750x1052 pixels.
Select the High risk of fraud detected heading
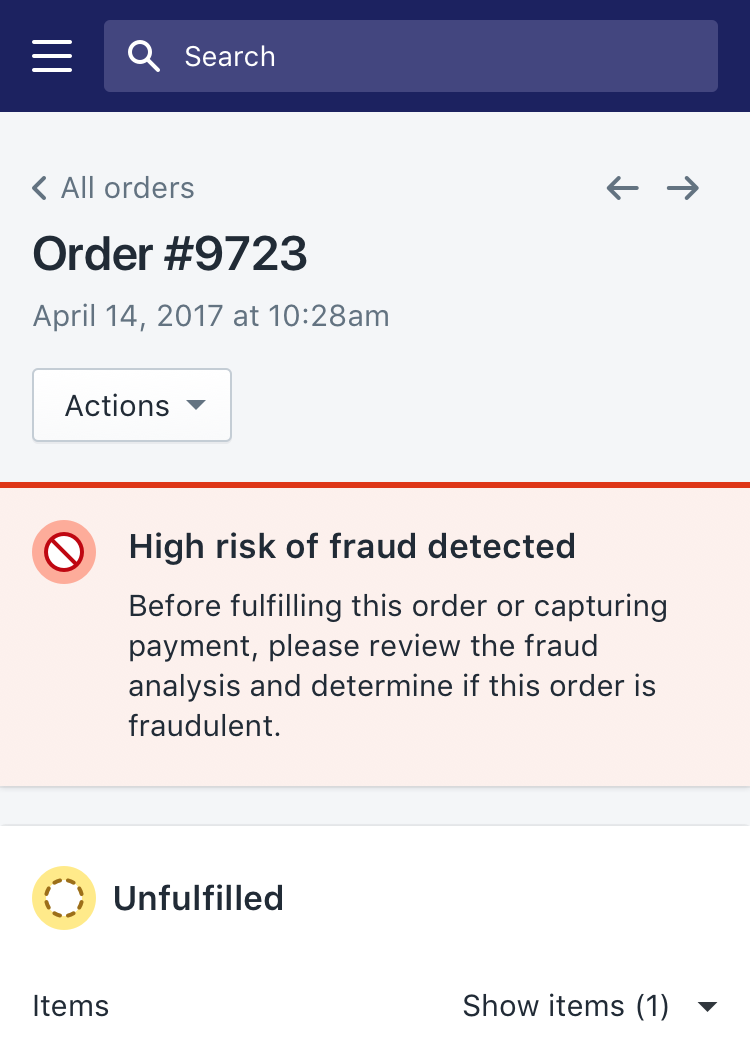(352, 546)
